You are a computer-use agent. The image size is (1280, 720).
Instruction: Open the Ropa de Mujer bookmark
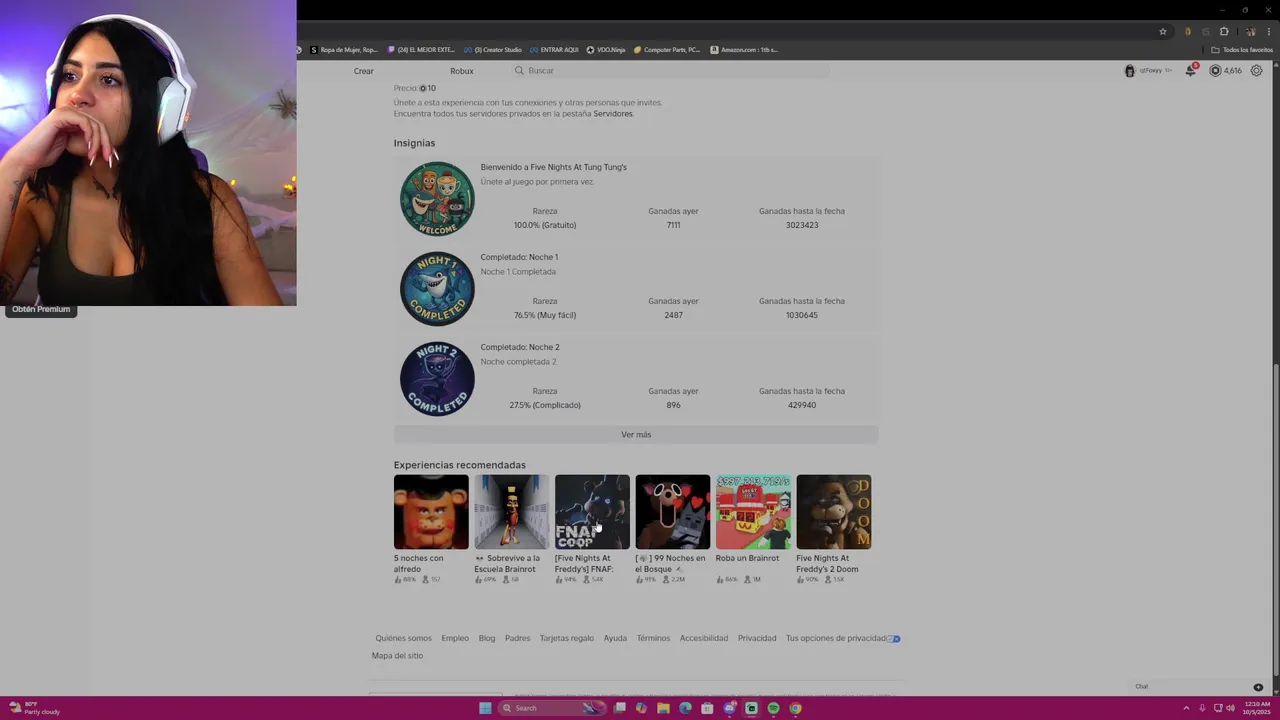pyautogui.click(x=343, y=49)
